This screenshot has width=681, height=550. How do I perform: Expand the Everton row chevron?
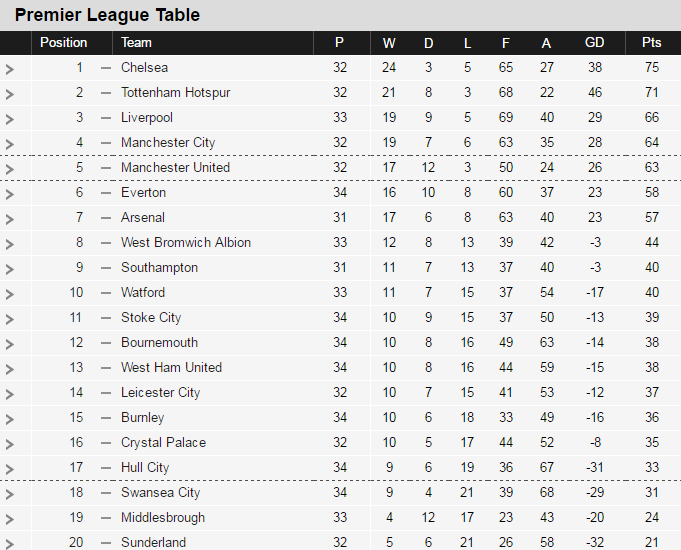tap(10, 194)
